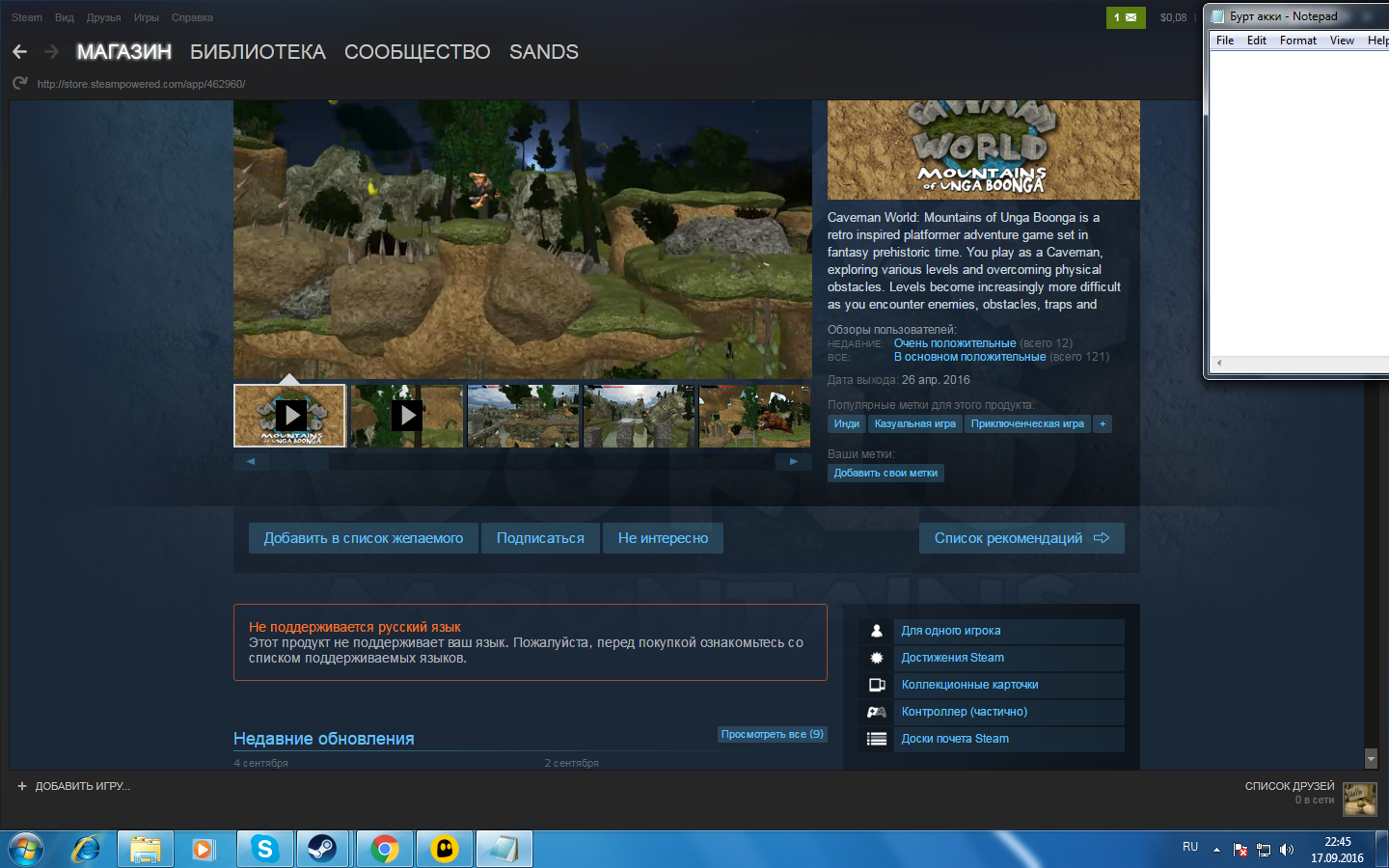Open the media player taskbar icon

(x=204, y=850)
